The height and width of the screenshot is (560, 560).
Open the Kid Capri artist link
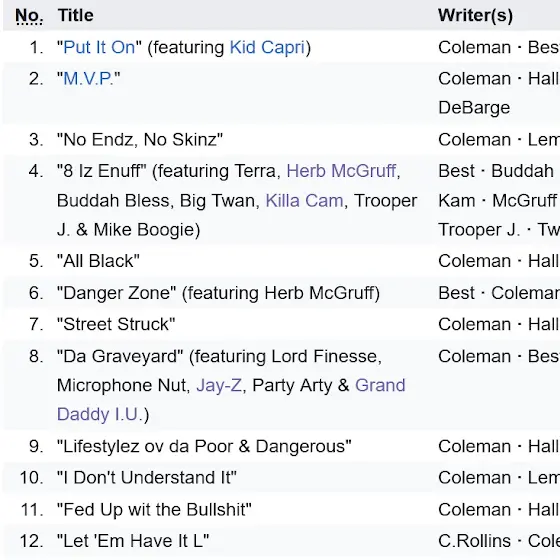click(x=267, y=47)
